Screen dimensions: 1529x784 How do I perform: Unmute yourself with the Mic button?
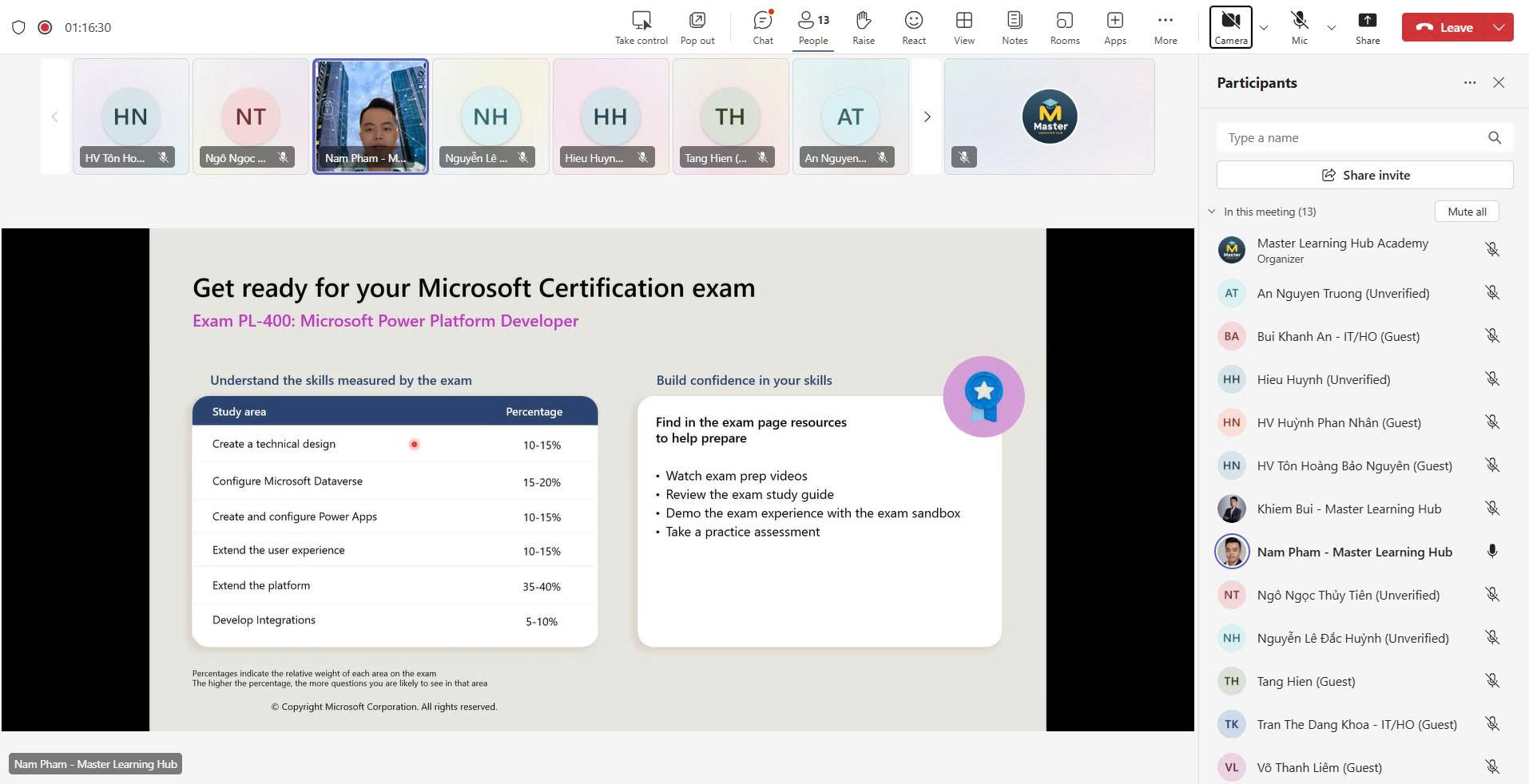(1299, 27)
